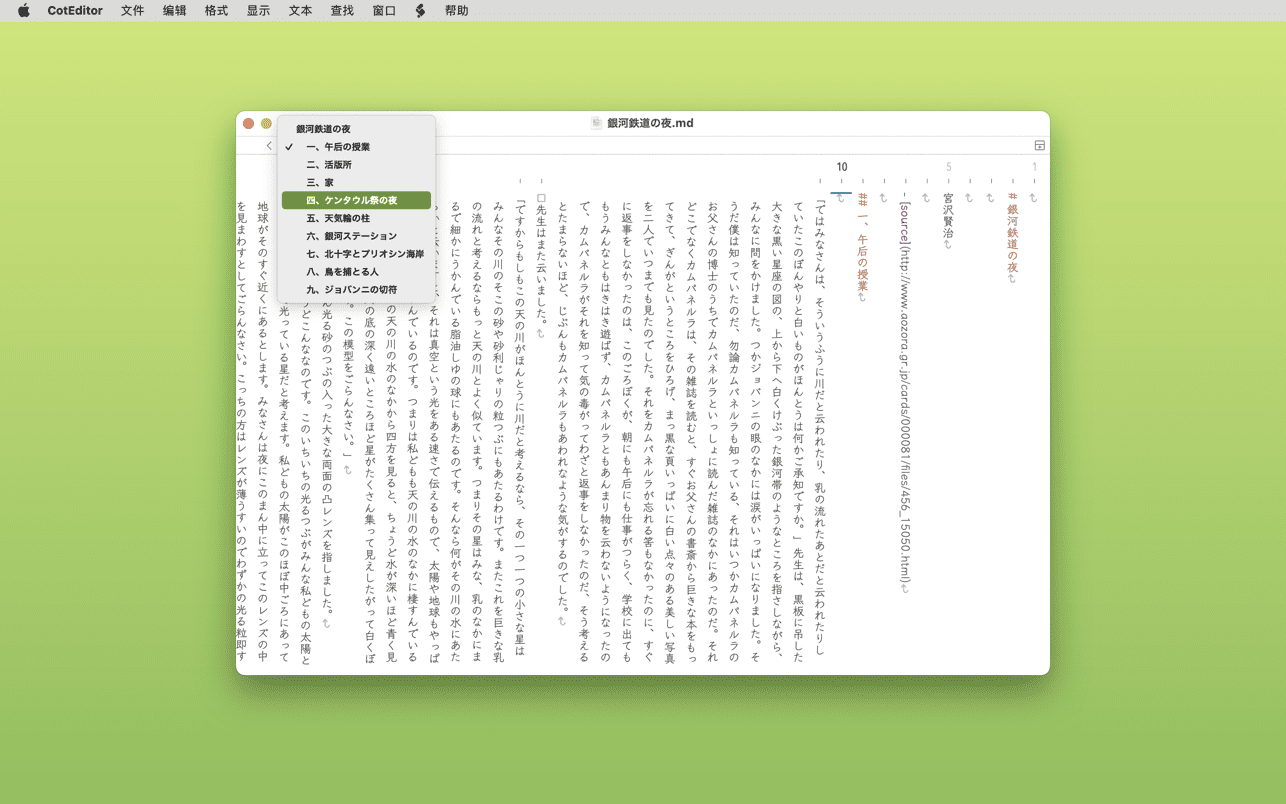Open the 帮助 menu
Viewport: 1286px width, 804px height.
tap(456, 11)
